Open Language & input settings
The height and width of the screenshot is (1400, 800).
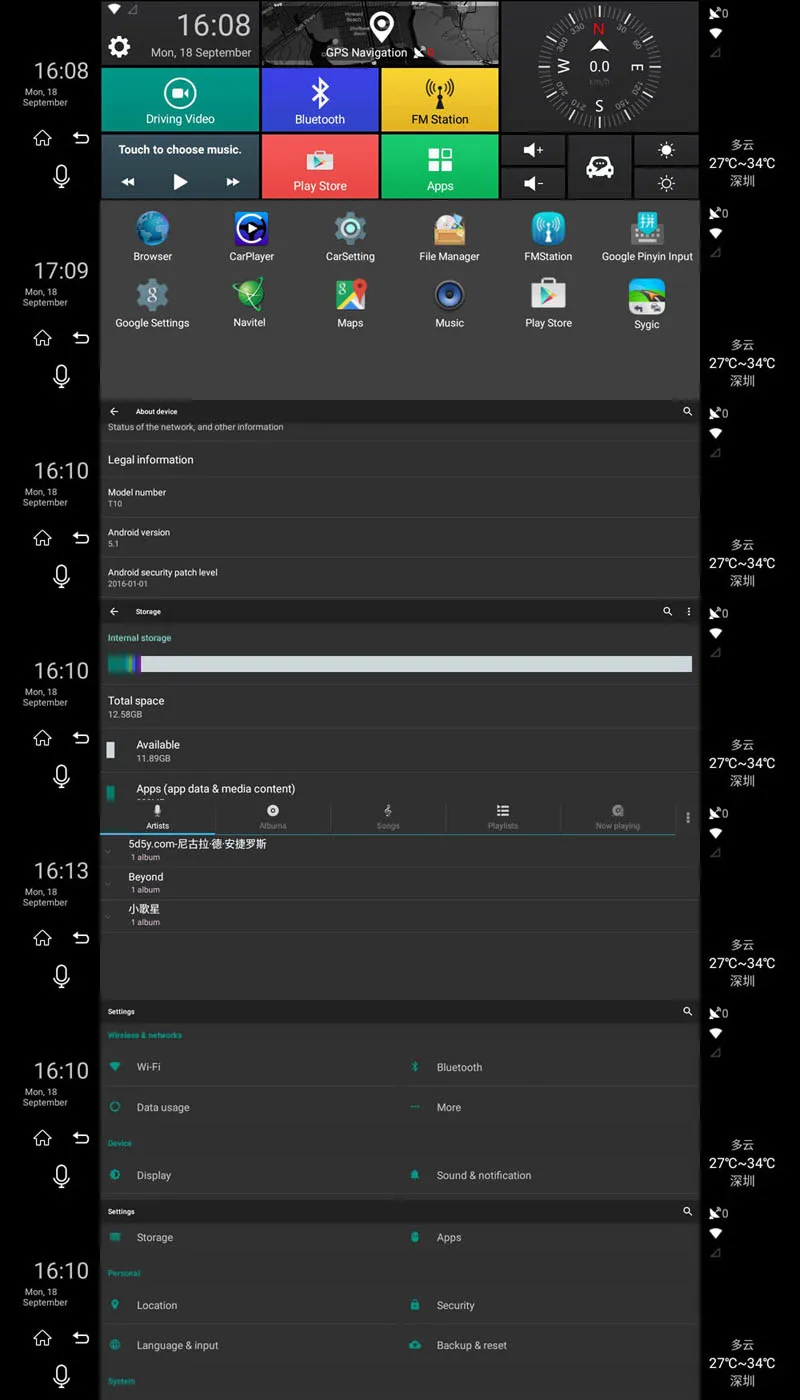pyautogui.click(x=250, y=1345)
